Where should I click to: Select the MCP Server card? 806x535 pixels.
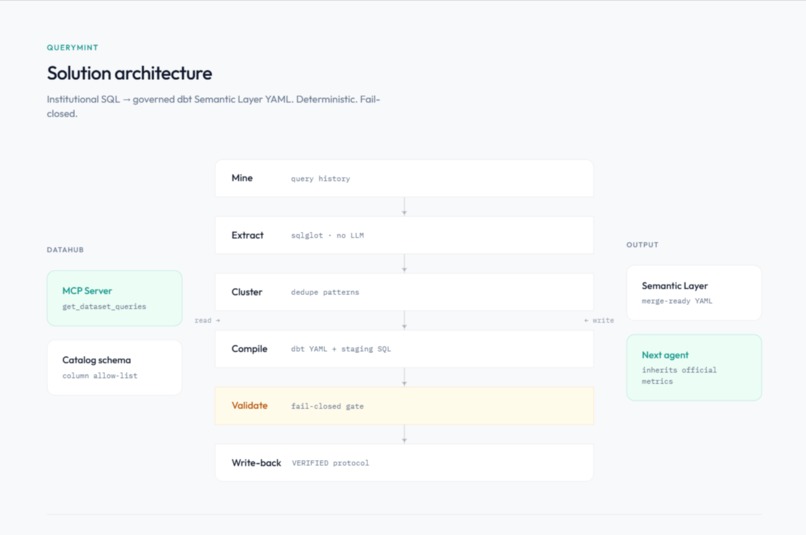[115, 299]
